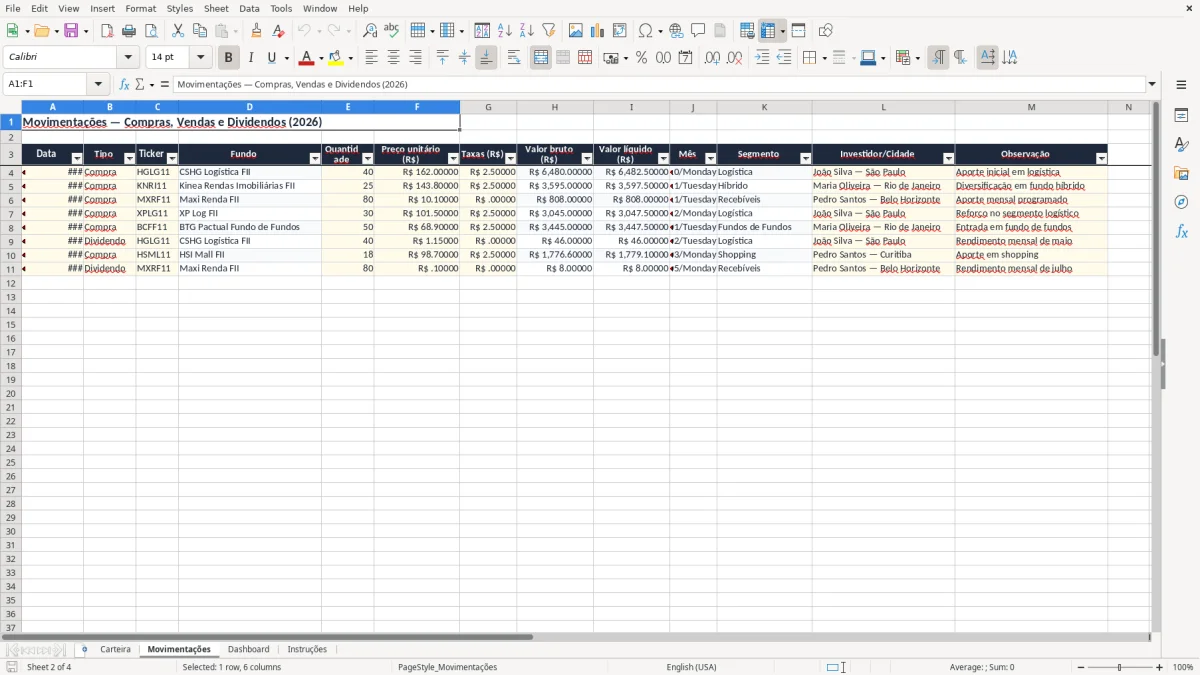Click the Name Box field showing A1:F1
The image size is (1200, 675).
[x=46, y=85]
